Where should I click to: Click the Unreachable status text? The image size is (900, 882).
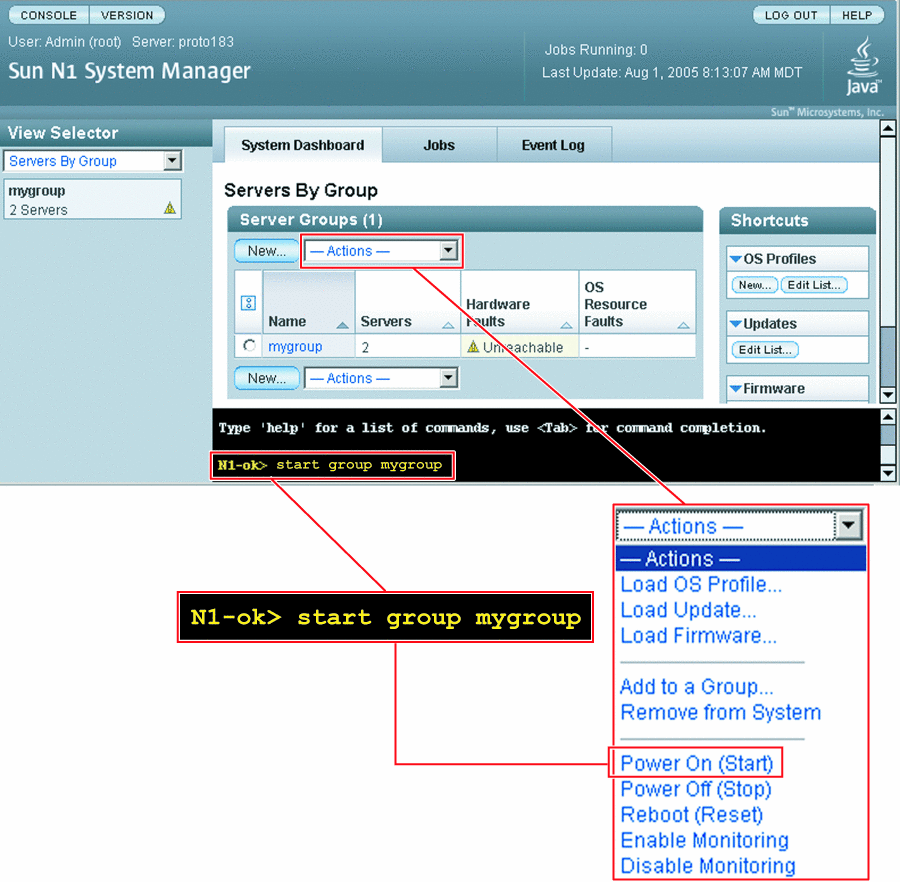[522, 347]
